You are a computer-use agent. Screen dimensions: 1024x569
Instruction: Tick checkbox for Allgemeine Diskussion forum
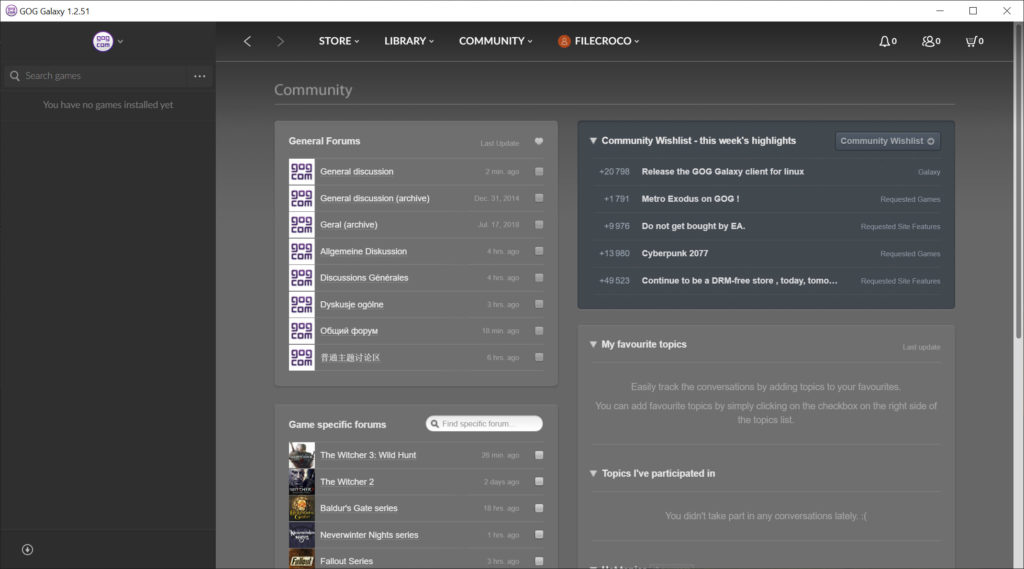click(539, 251)
